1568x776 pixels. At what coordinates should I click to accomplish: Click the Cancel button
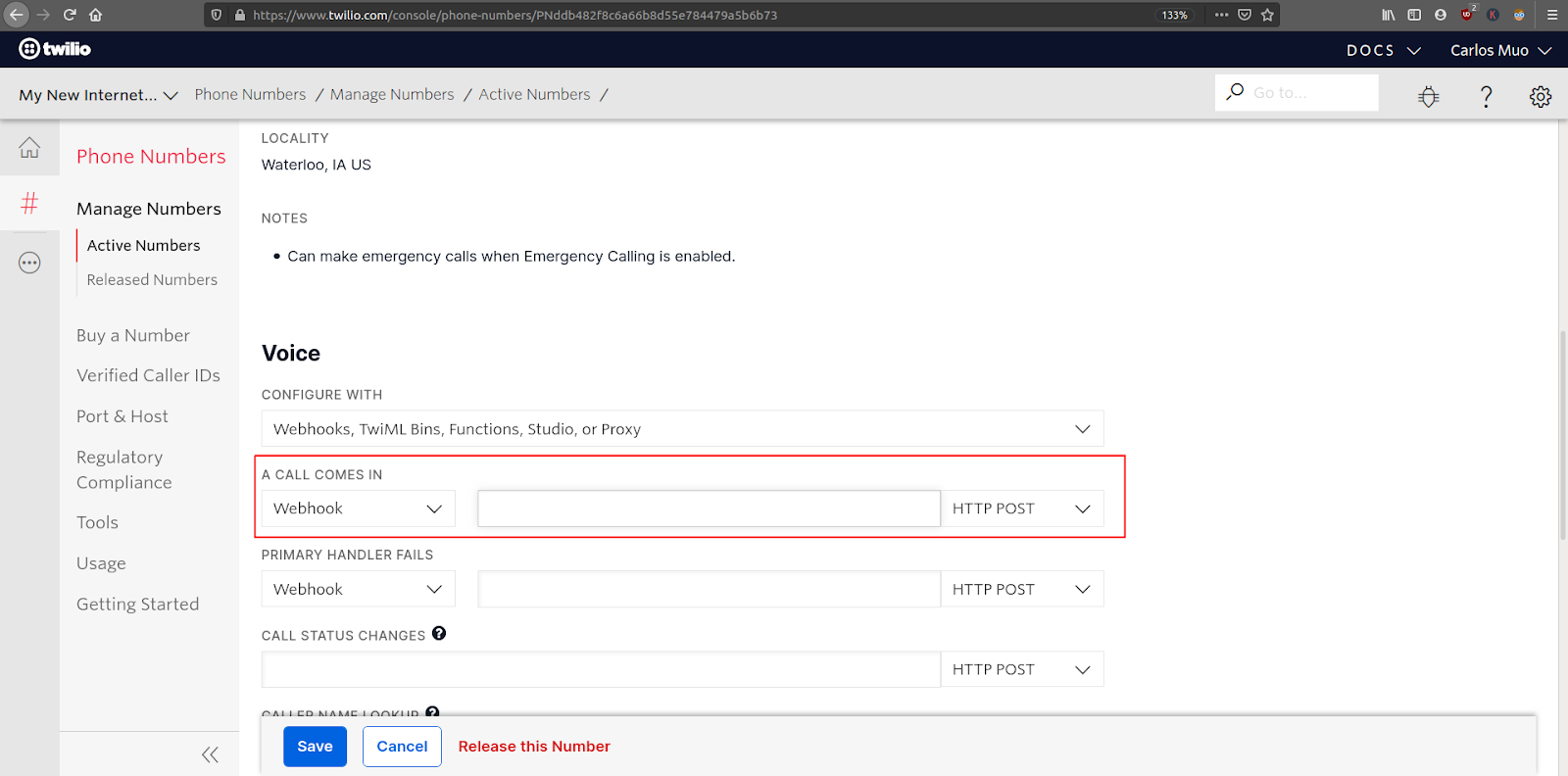coord(402,747)
